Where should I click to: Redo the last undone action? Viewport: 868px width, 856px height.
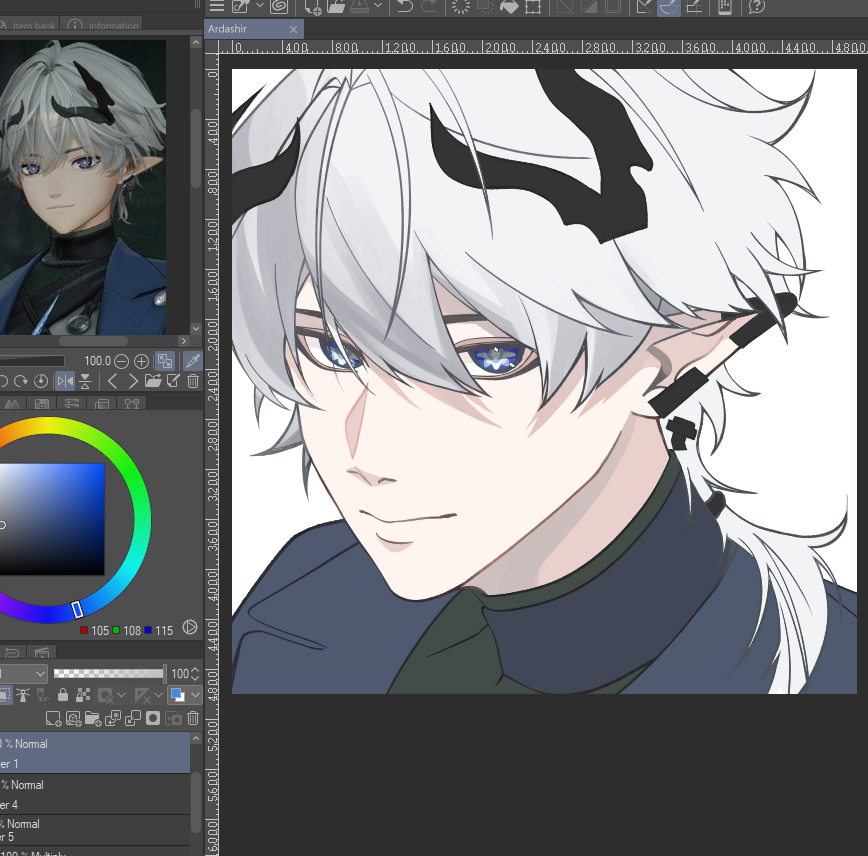428,6
